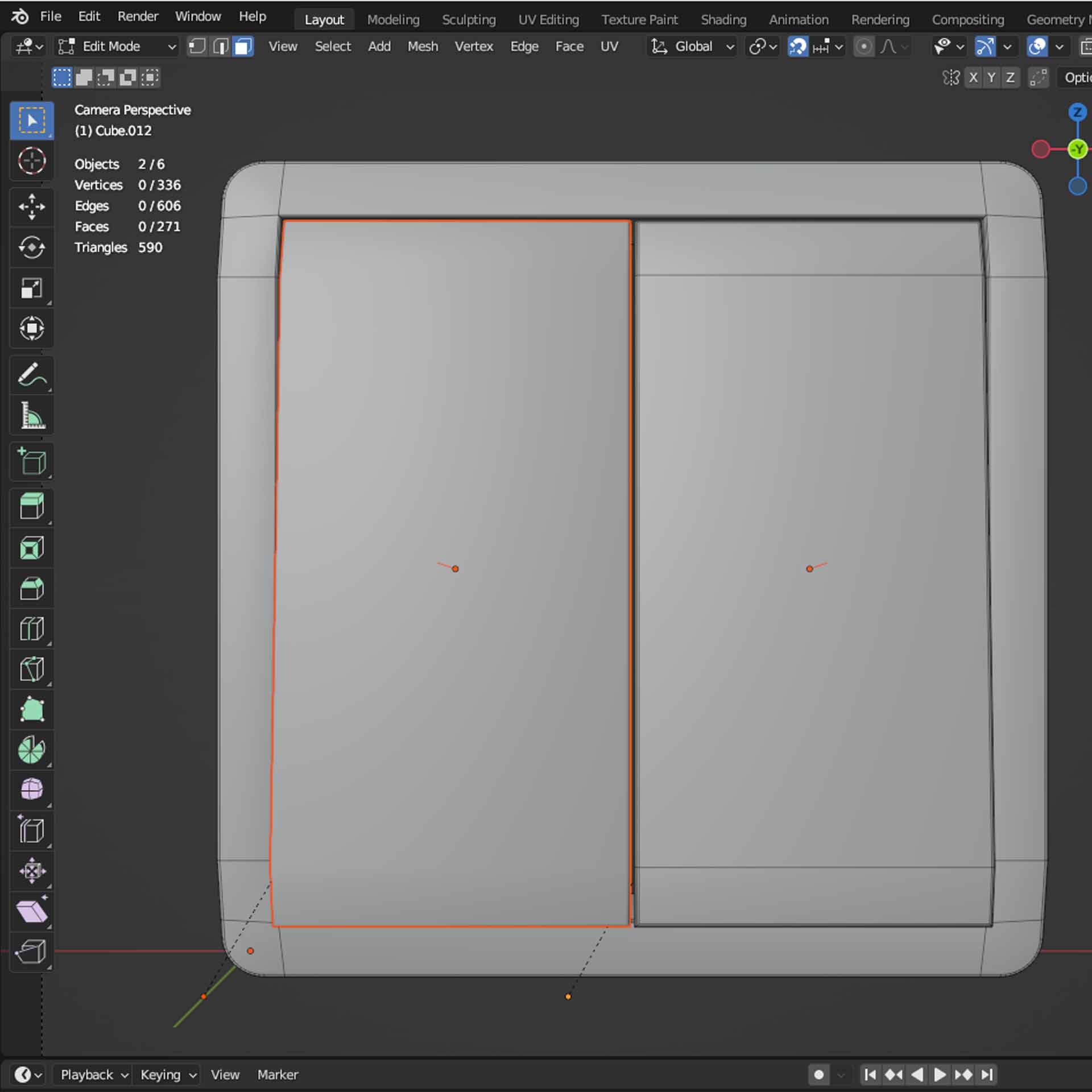The height and width of the screenshot is (1092, 1092).
Task: Click the Z axis on navigation gizmo
Action: point(1077,112)
